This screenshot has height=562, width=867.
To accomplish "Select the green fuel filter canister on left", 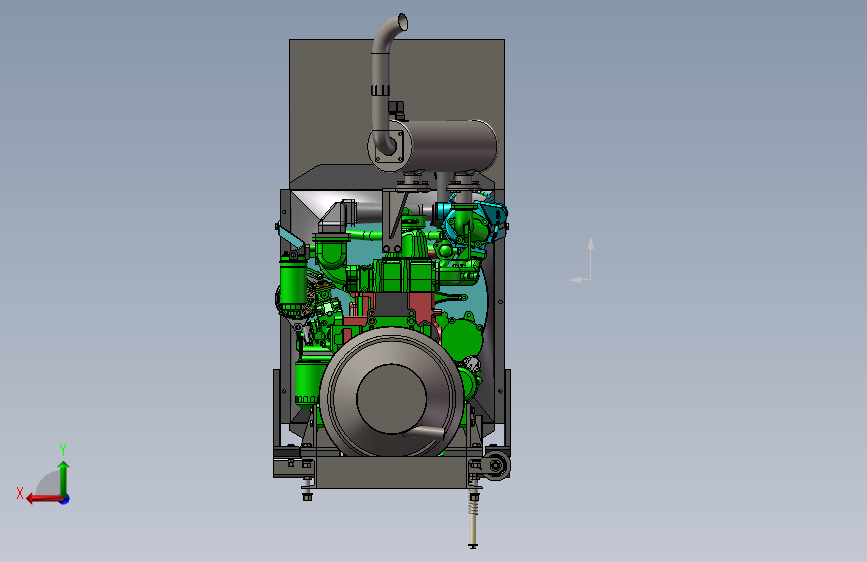I will click(x=293, y=285).
